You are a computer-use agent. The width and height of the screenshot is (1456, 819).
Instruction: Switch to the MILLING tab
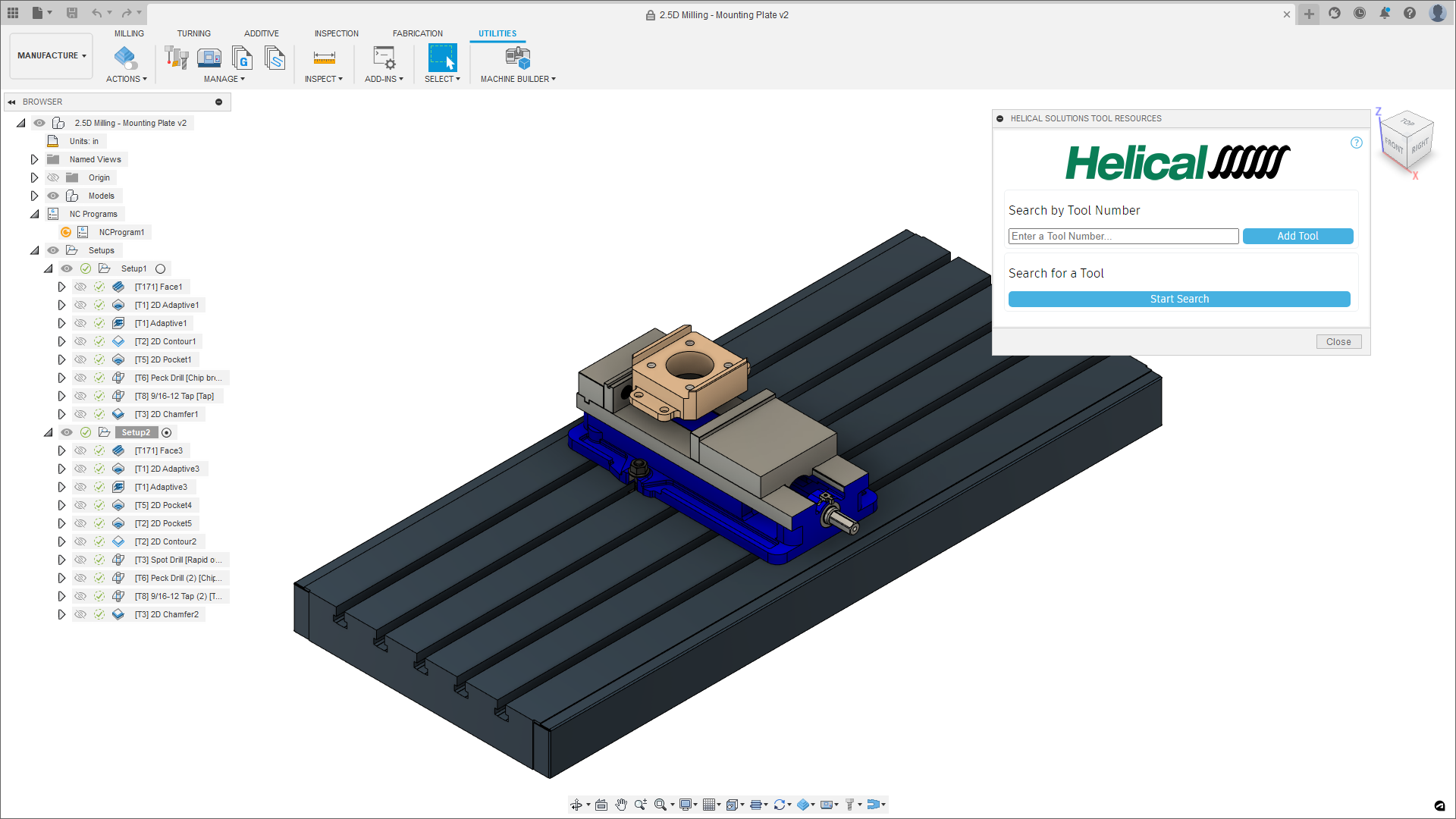coord(129,33)
